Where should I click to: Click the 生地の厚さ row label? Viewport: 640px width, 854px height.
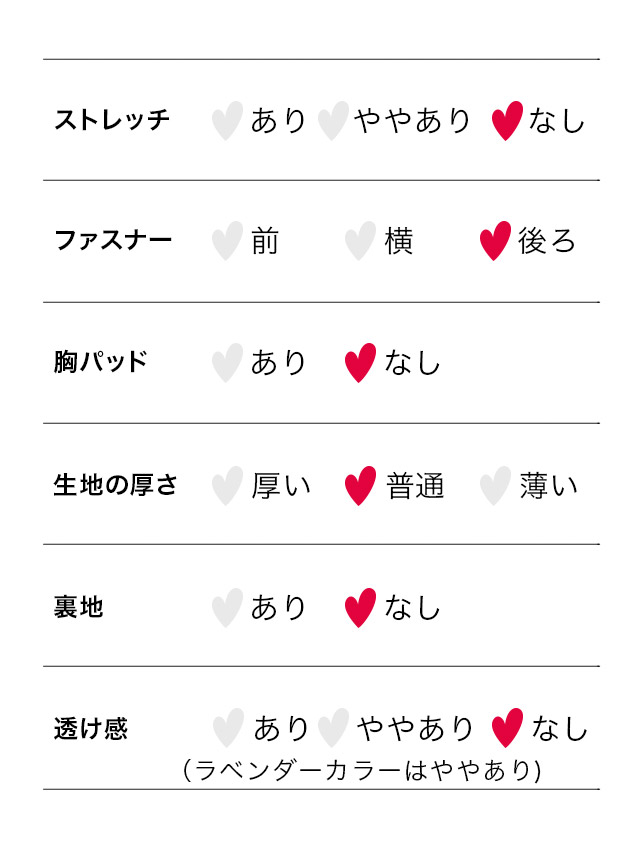click(115, 485)
